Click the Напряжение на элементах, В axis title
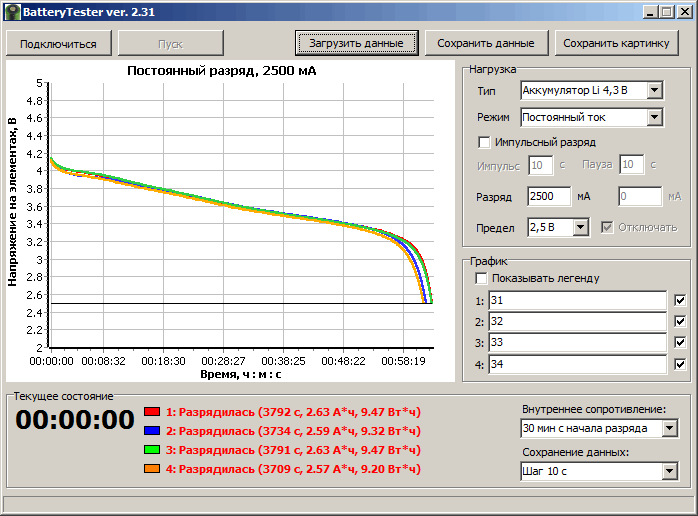This screenshot has width=698, height=516. click(x=12, y=202)
